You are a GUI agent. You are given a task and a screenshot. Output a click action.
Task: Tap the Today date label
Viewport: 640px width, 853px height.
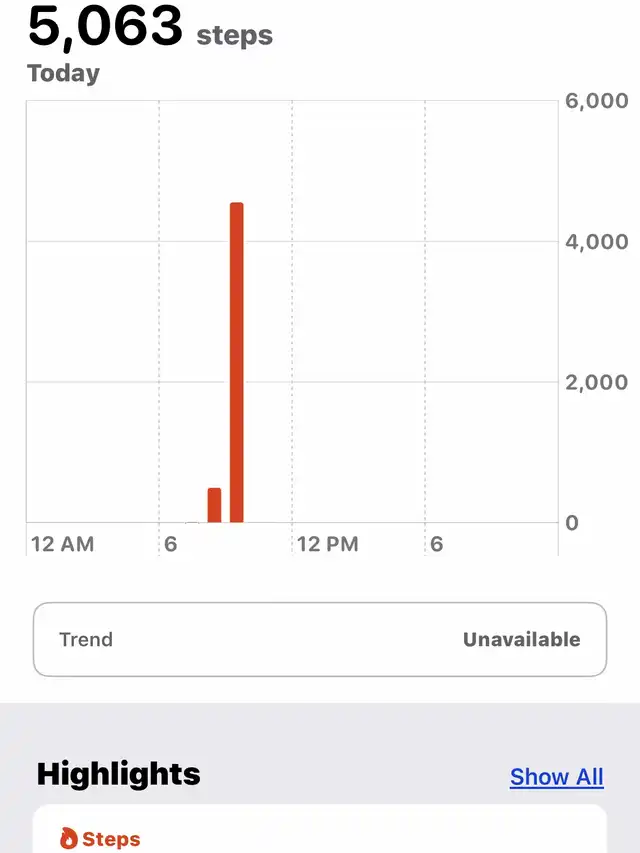64,73
